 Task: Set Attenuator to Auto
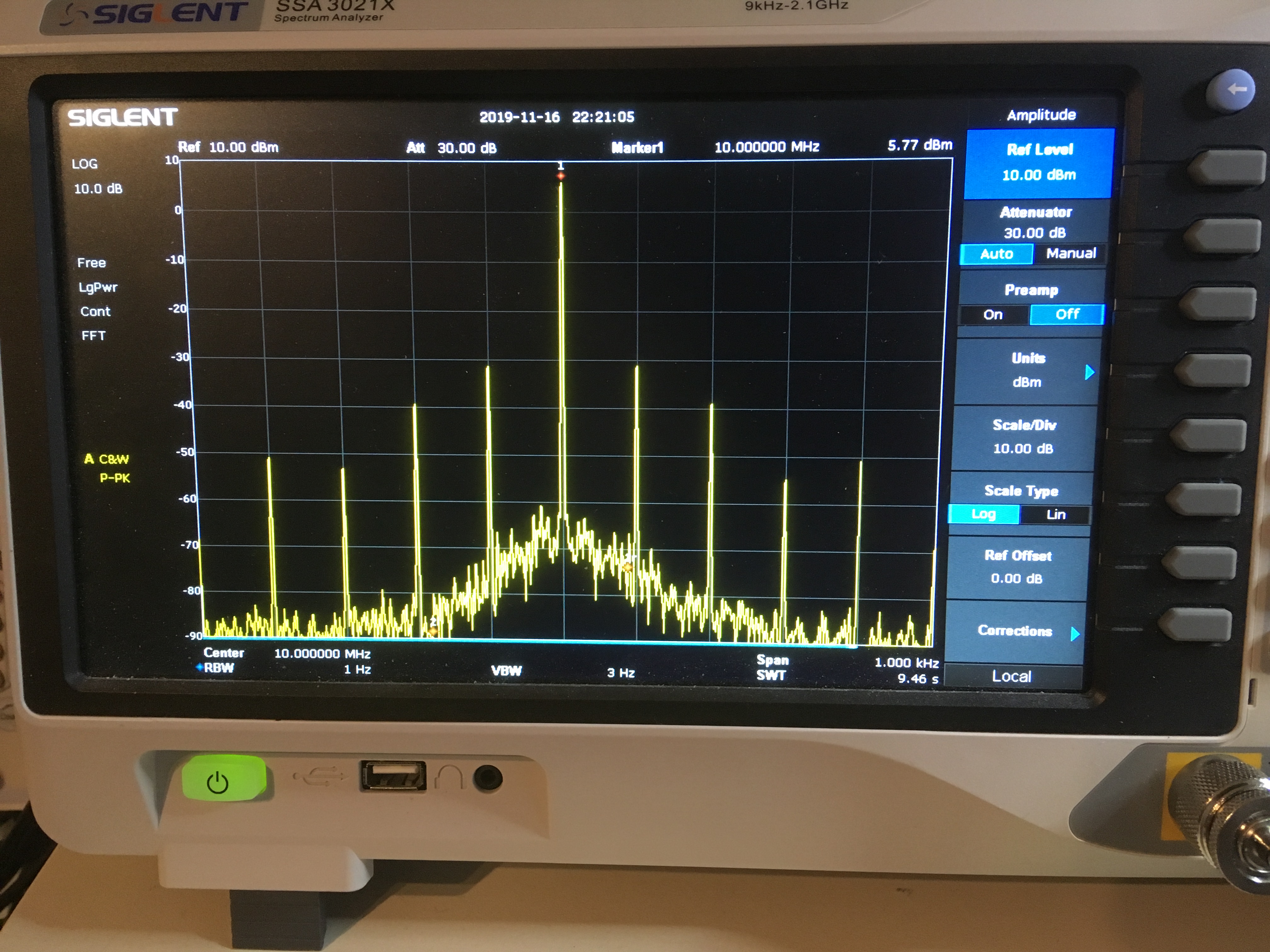point(996,254)
